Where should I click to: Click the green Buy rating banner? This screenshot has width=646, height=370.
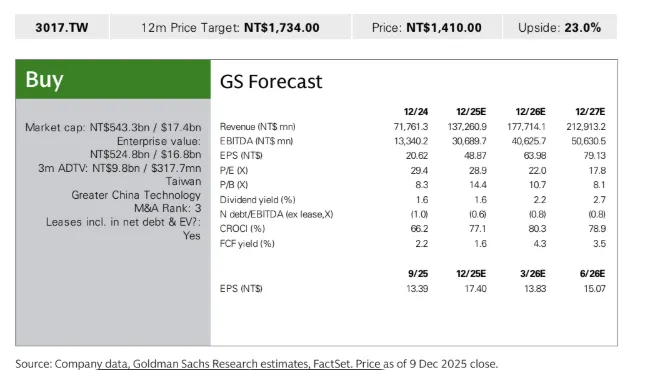(x=113, y=80)
